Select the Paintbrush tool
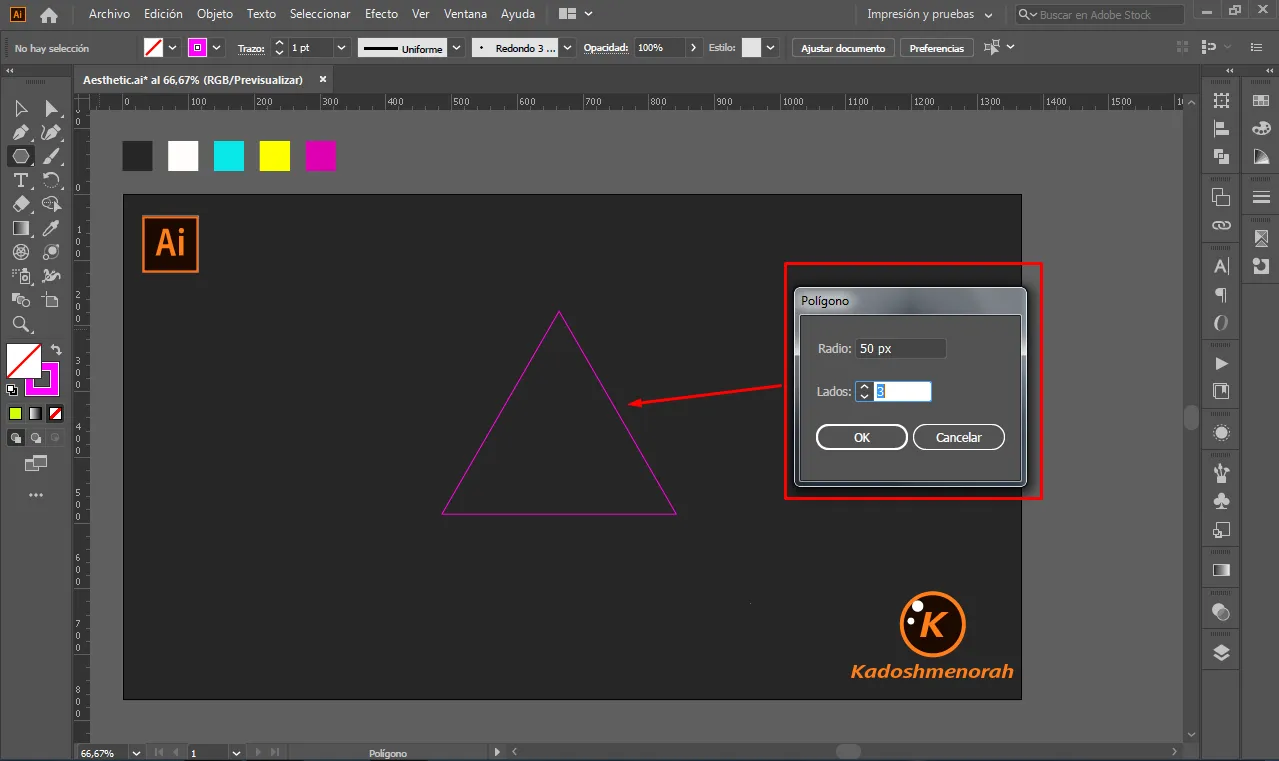Image resolution: width=1279 pixels, height=761 pixels. coord(51,156)
